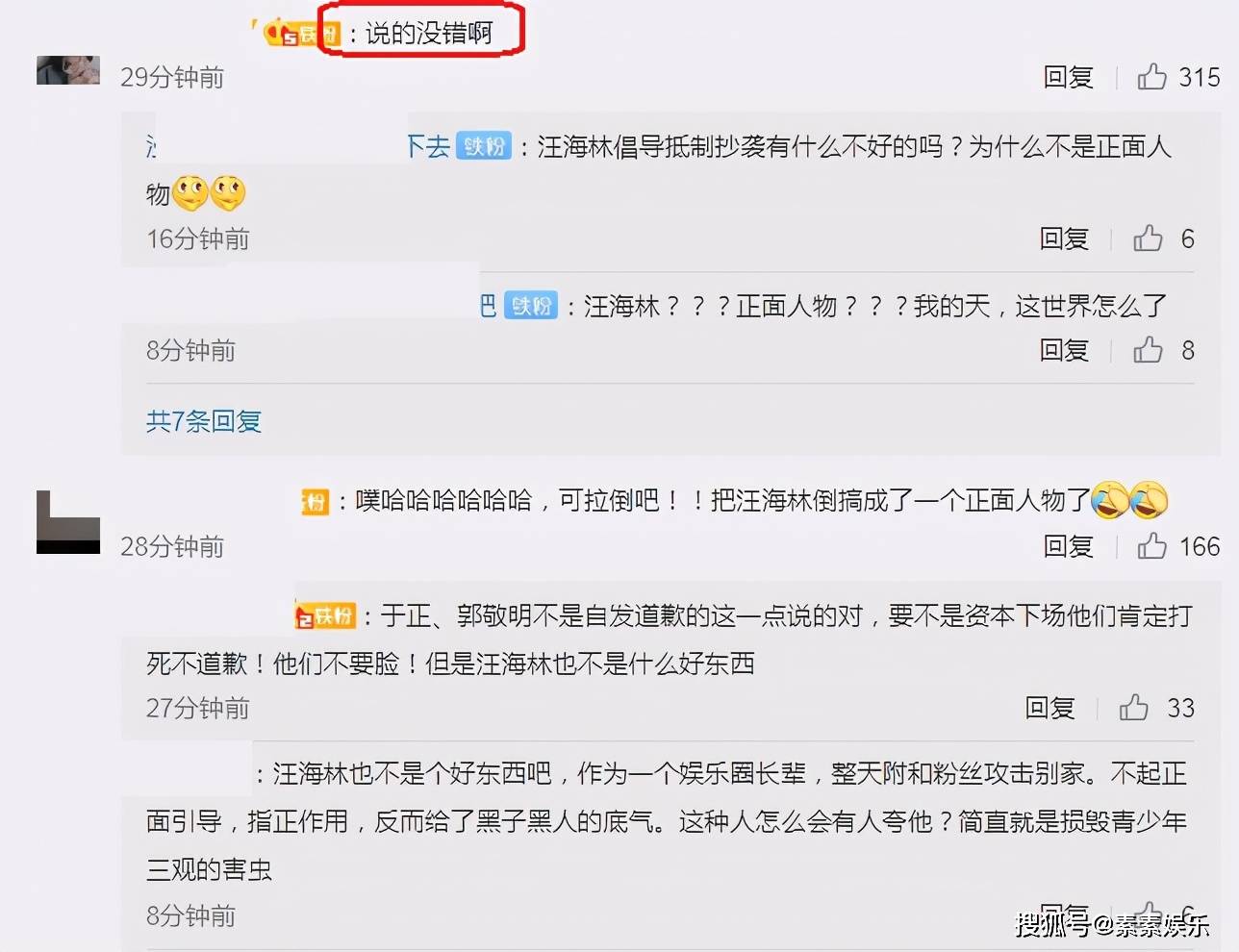The height and width of the screenshot is (952, 1239).
Task: Reply to the comment posted 29分钟前
Action: 1069,76
